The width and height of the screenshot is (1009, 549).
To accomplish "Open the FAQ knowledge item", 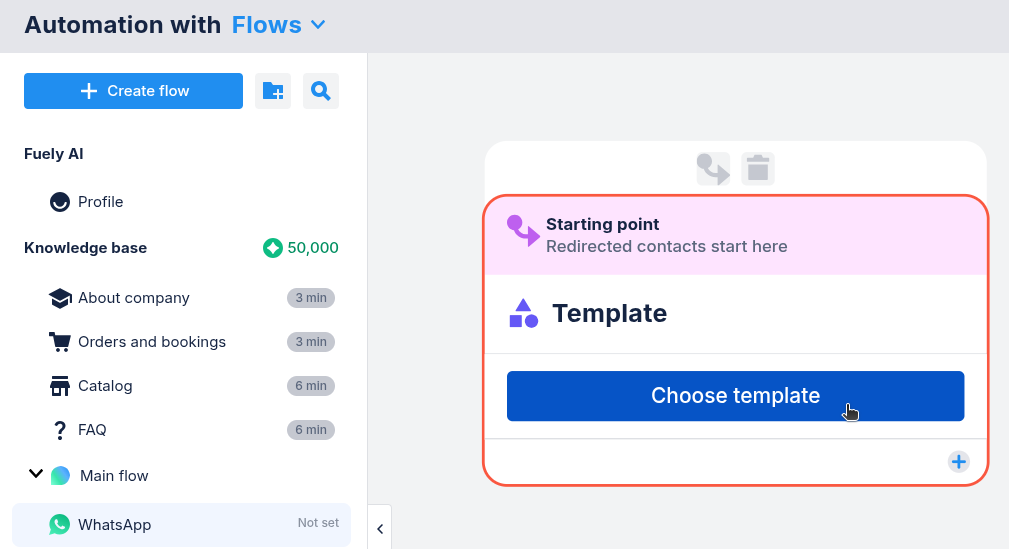I will tap(92, 430).
